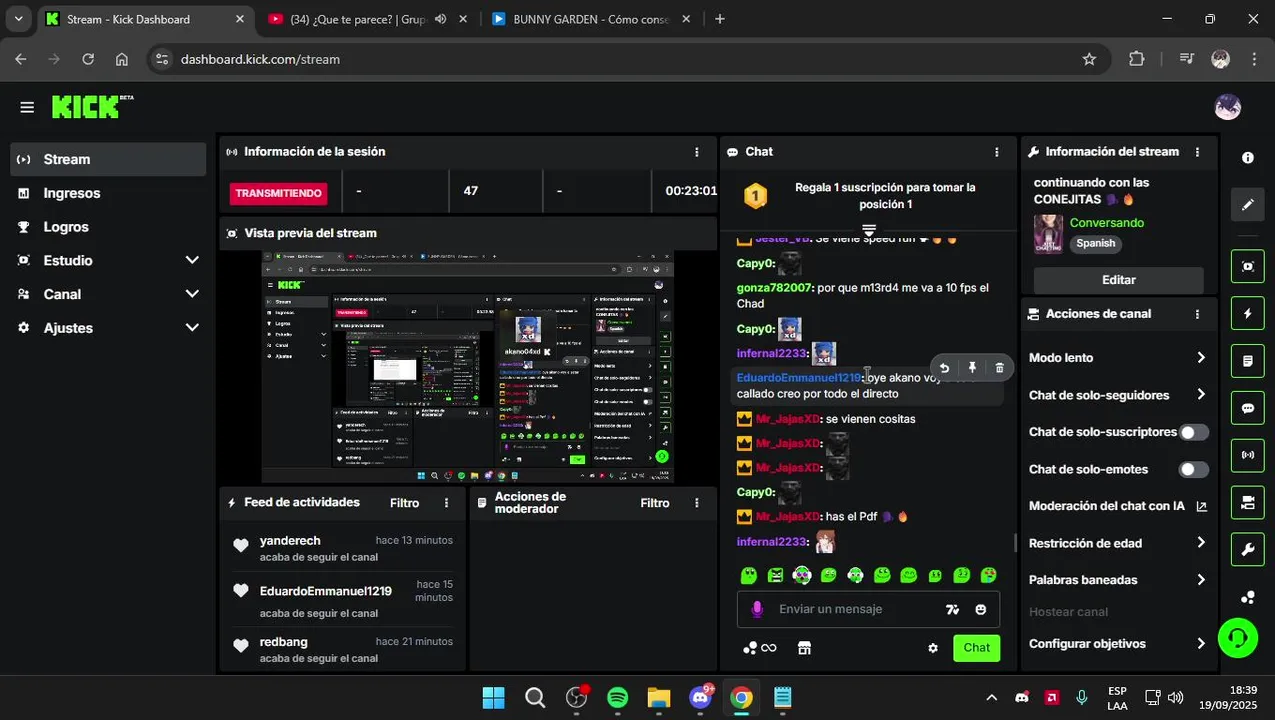1275x720 pixels.
Task: Toggle chat bubble widget icon in right sidebar
Action: coord(1248,408)
